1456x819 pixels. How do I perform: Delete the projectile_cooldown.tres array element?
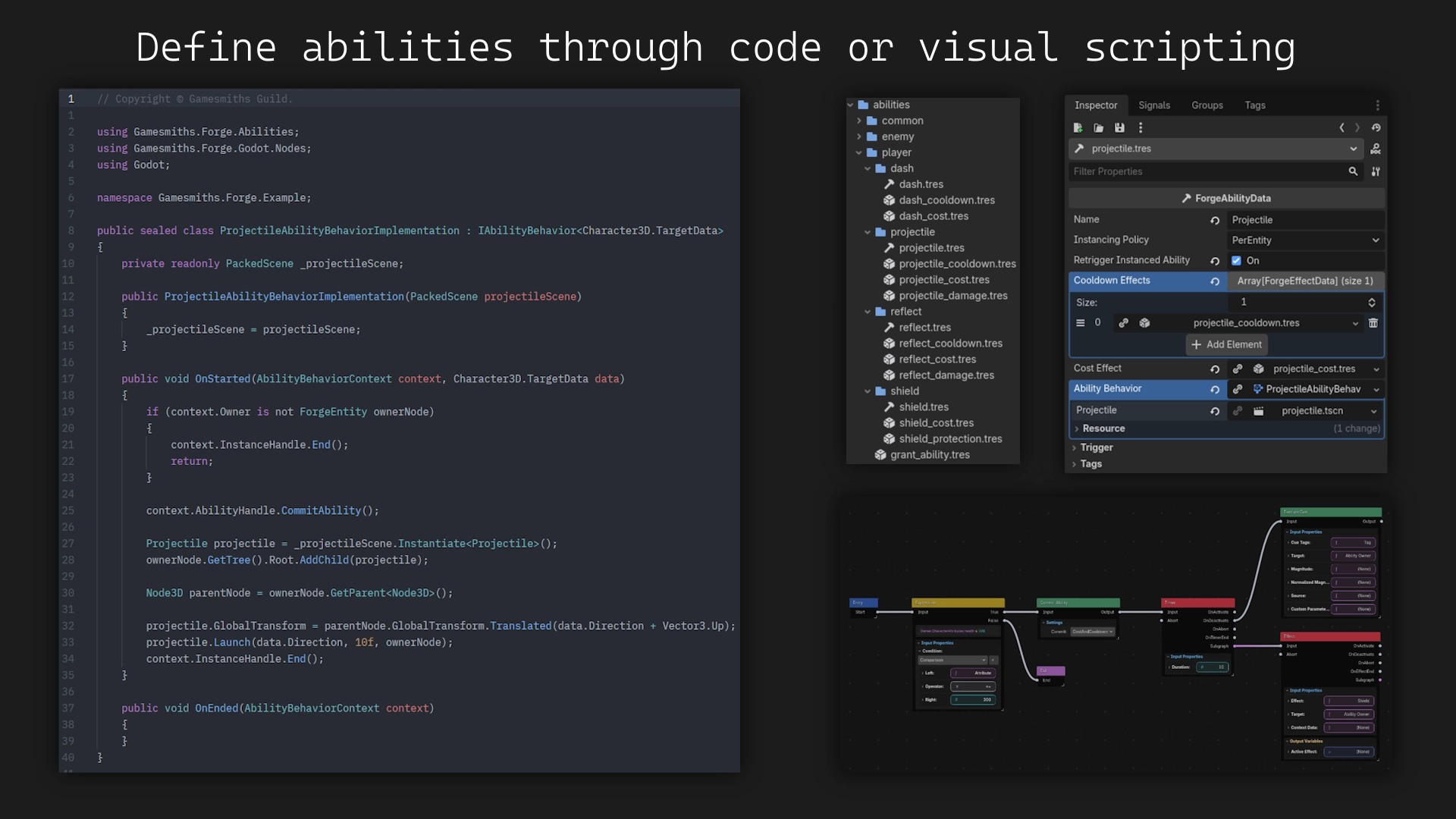[1373, 323]
